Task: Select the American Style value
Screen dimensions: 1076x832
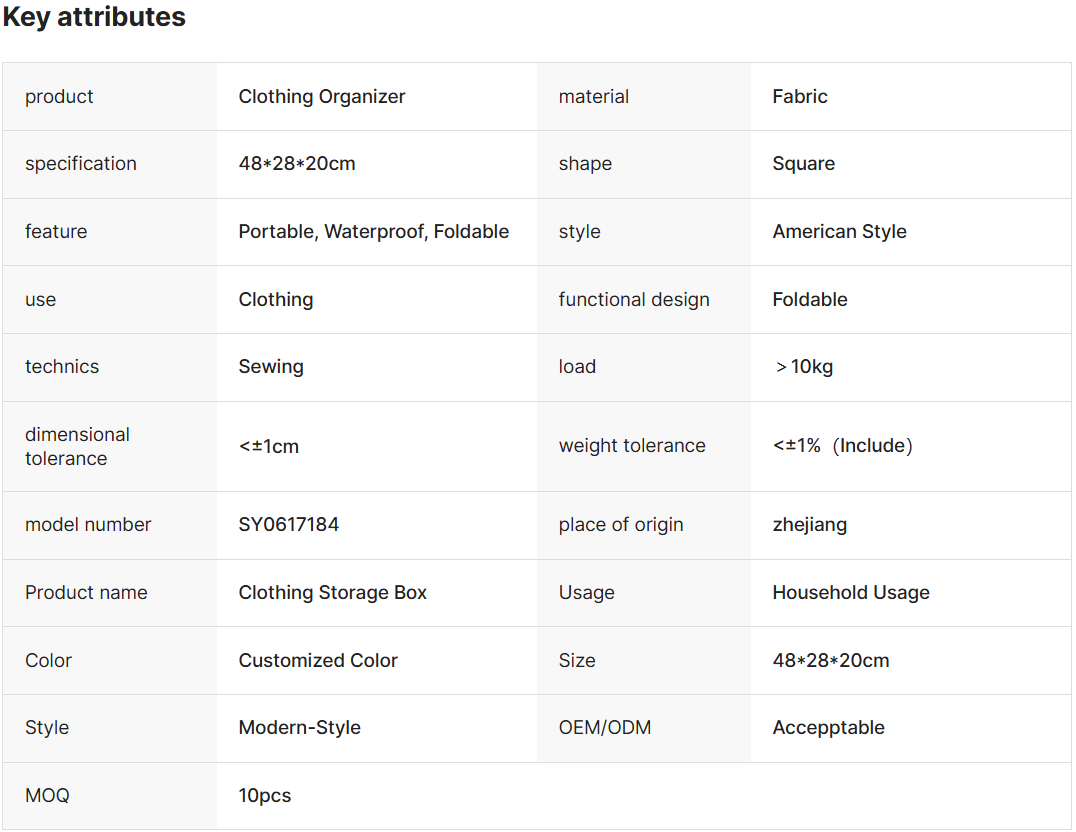Action: coord(839,232)
